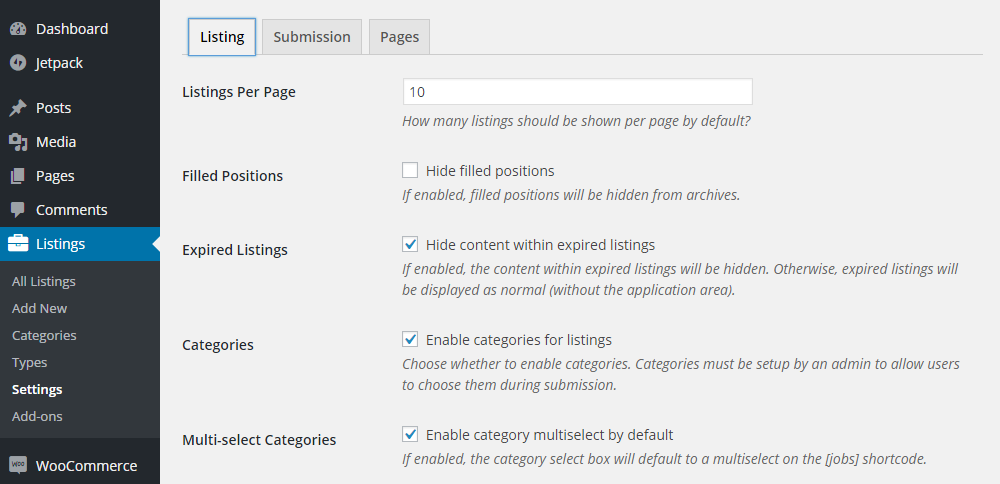Disable category multiselect by default checkbox
Image resolution: width=1000 pixels, height=484 pixels.
tap(410, 435)
